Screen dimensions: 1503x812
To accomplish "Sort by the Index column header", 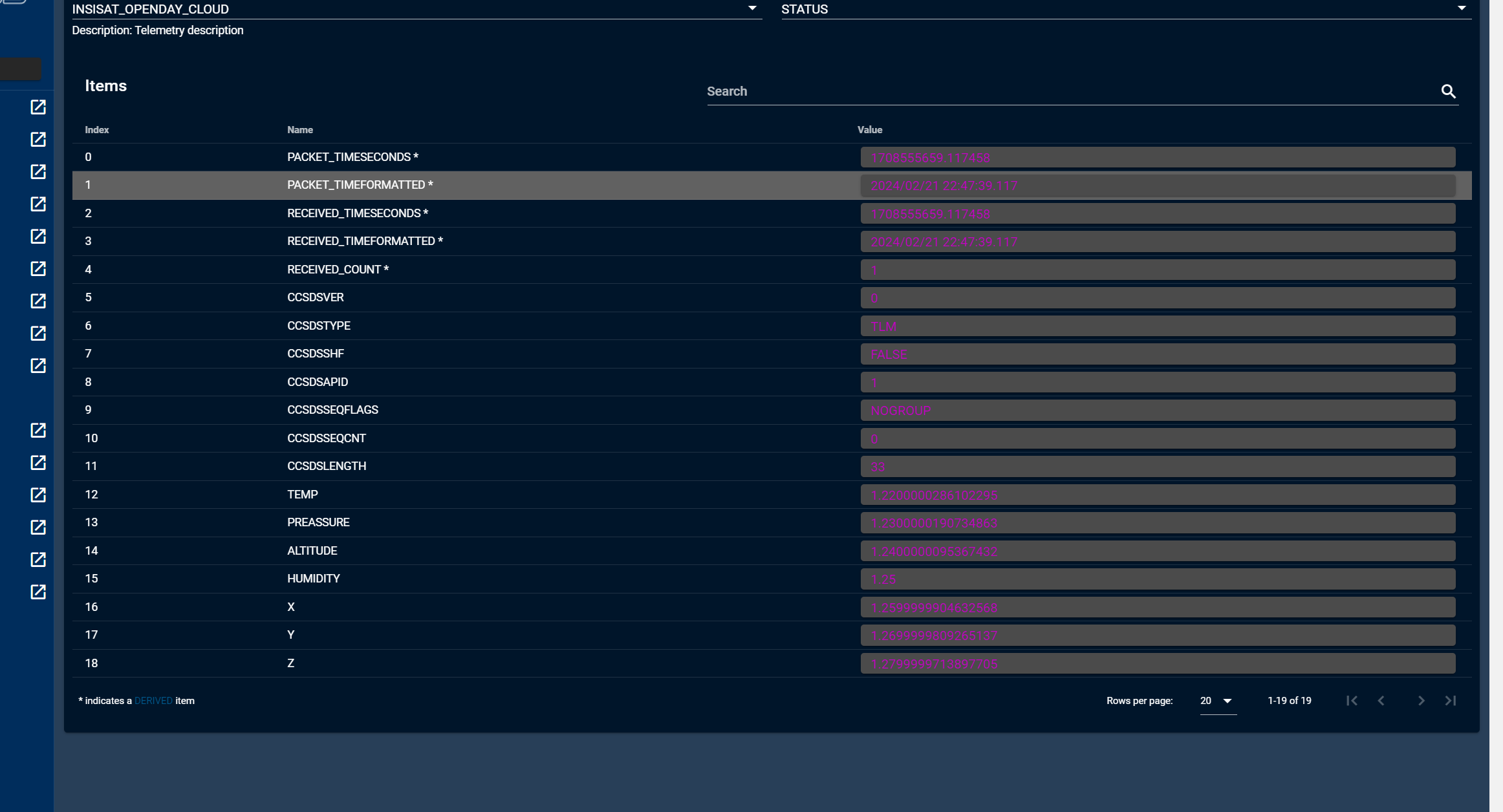I will (x=97, y=130).
